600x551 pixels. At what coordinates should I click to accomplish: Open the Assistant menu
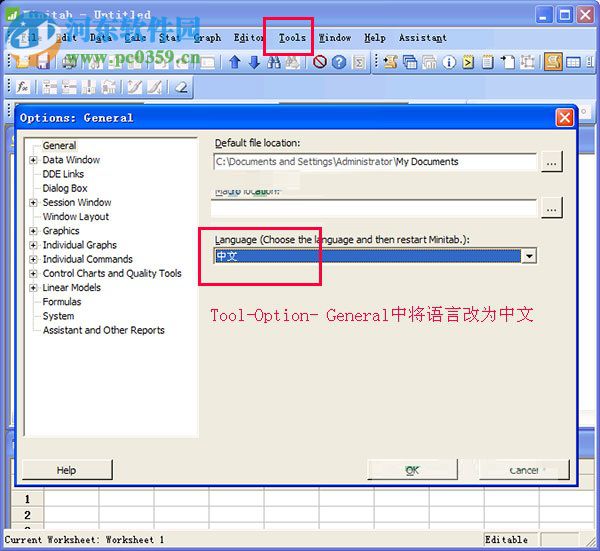422,37
